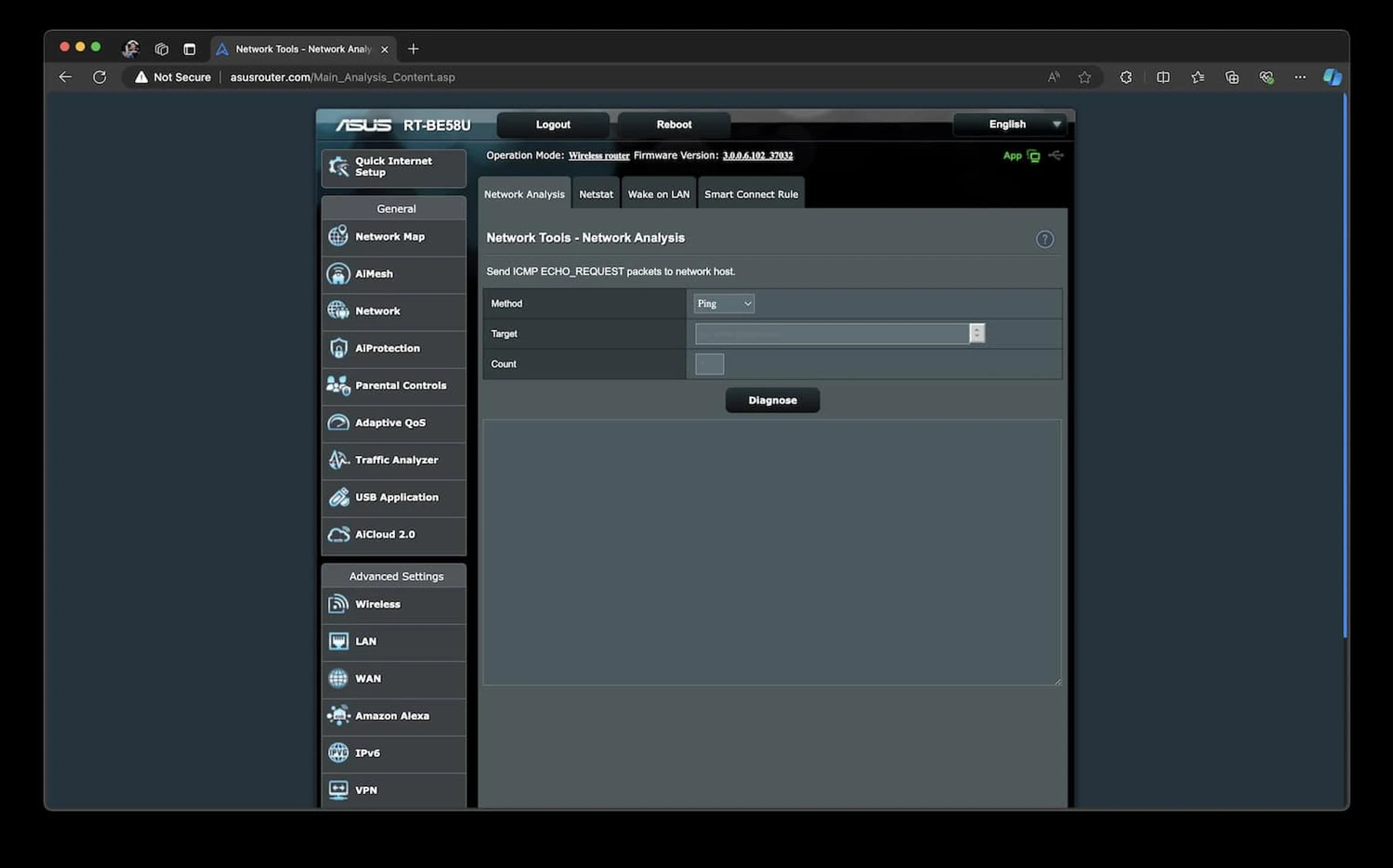
Task: Expand the Target field dropdown arrow
Action: [977, 334]
